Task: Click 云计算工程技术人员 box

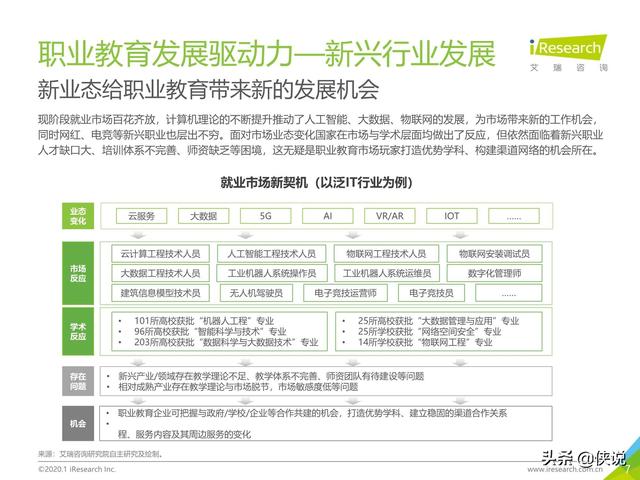Action: [160, 253]
